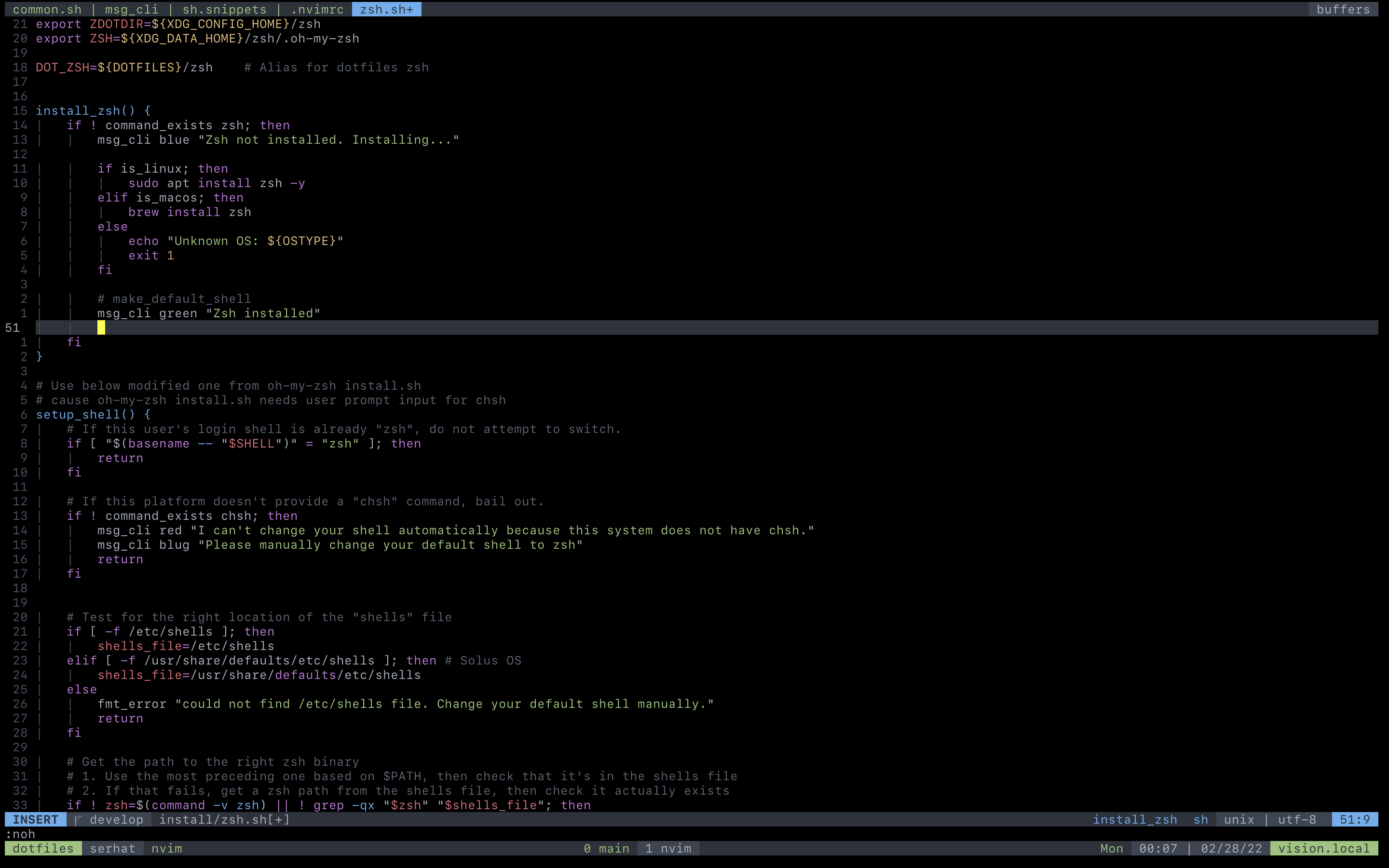
Task: Place cursor on setup_shell() function definition
Action: 93,415
